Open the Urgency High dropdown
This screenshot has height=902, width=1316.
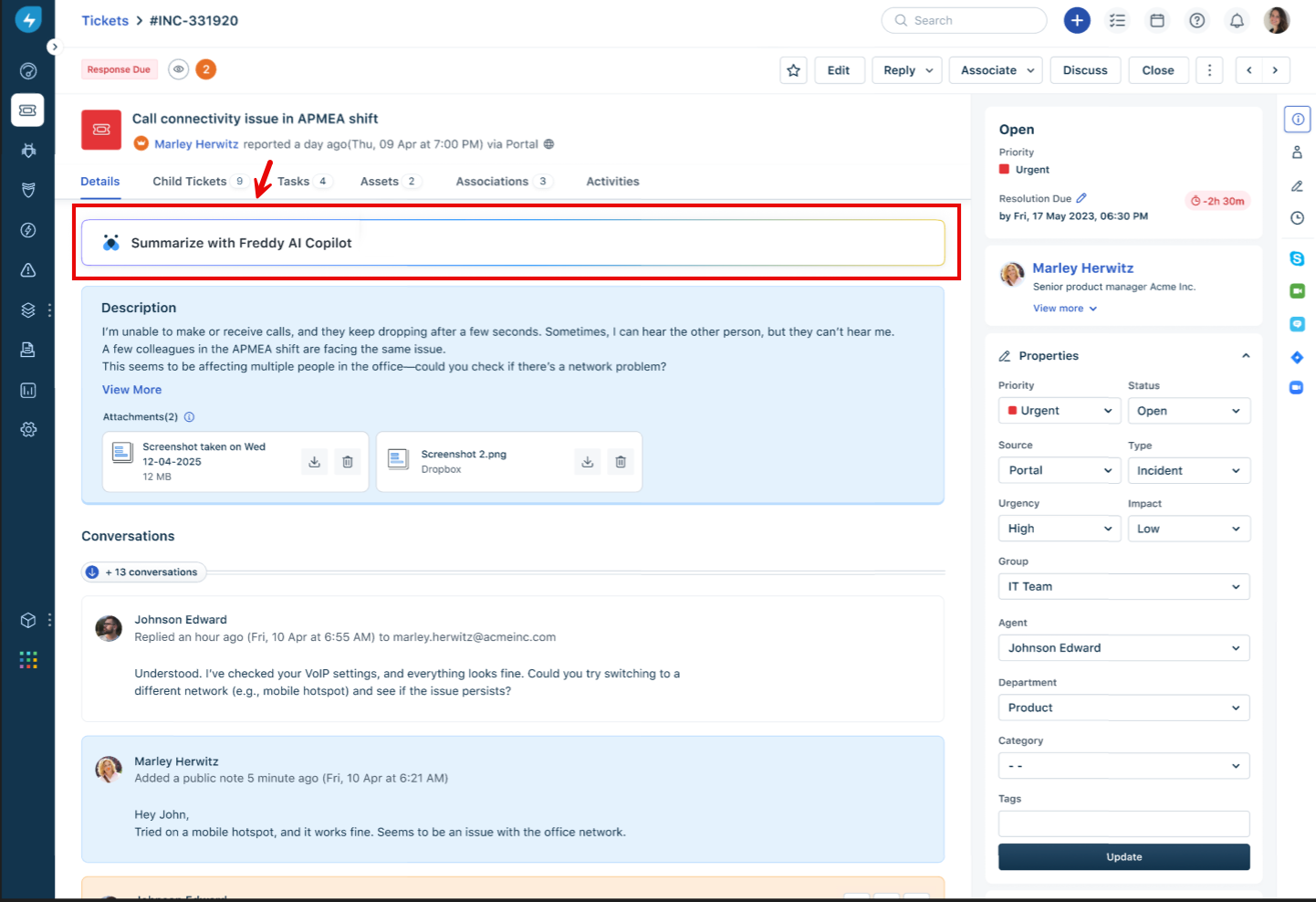coord(1059,529)
